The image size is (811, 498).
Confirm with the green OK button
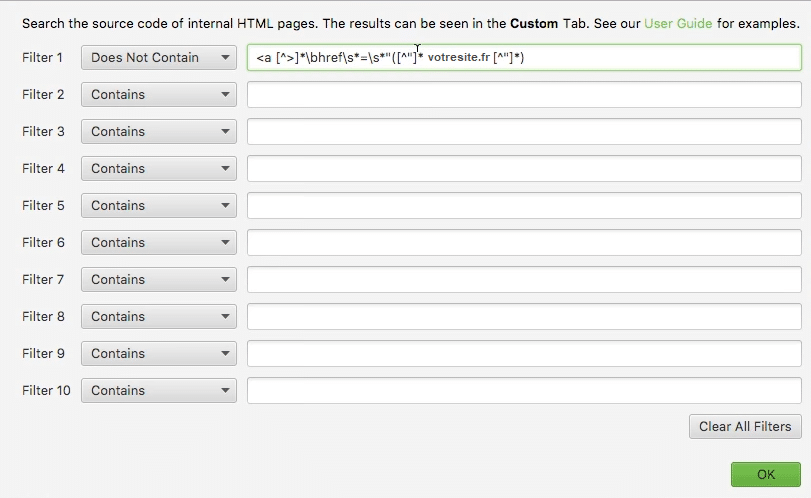coord(766,474)
